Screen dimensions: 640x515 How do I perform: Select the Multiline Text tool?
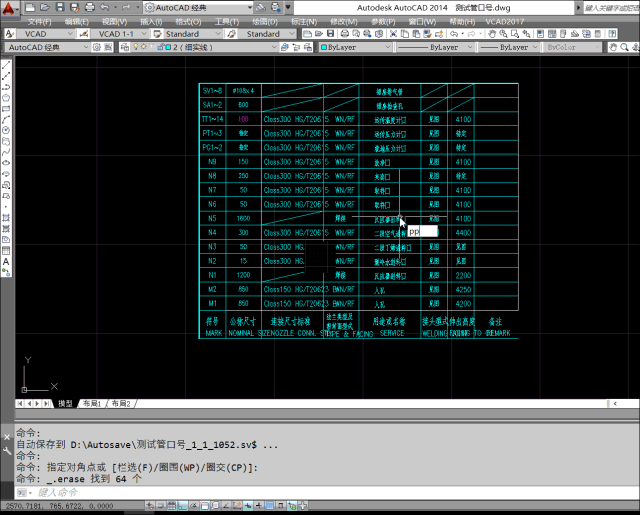pos(6,262)
